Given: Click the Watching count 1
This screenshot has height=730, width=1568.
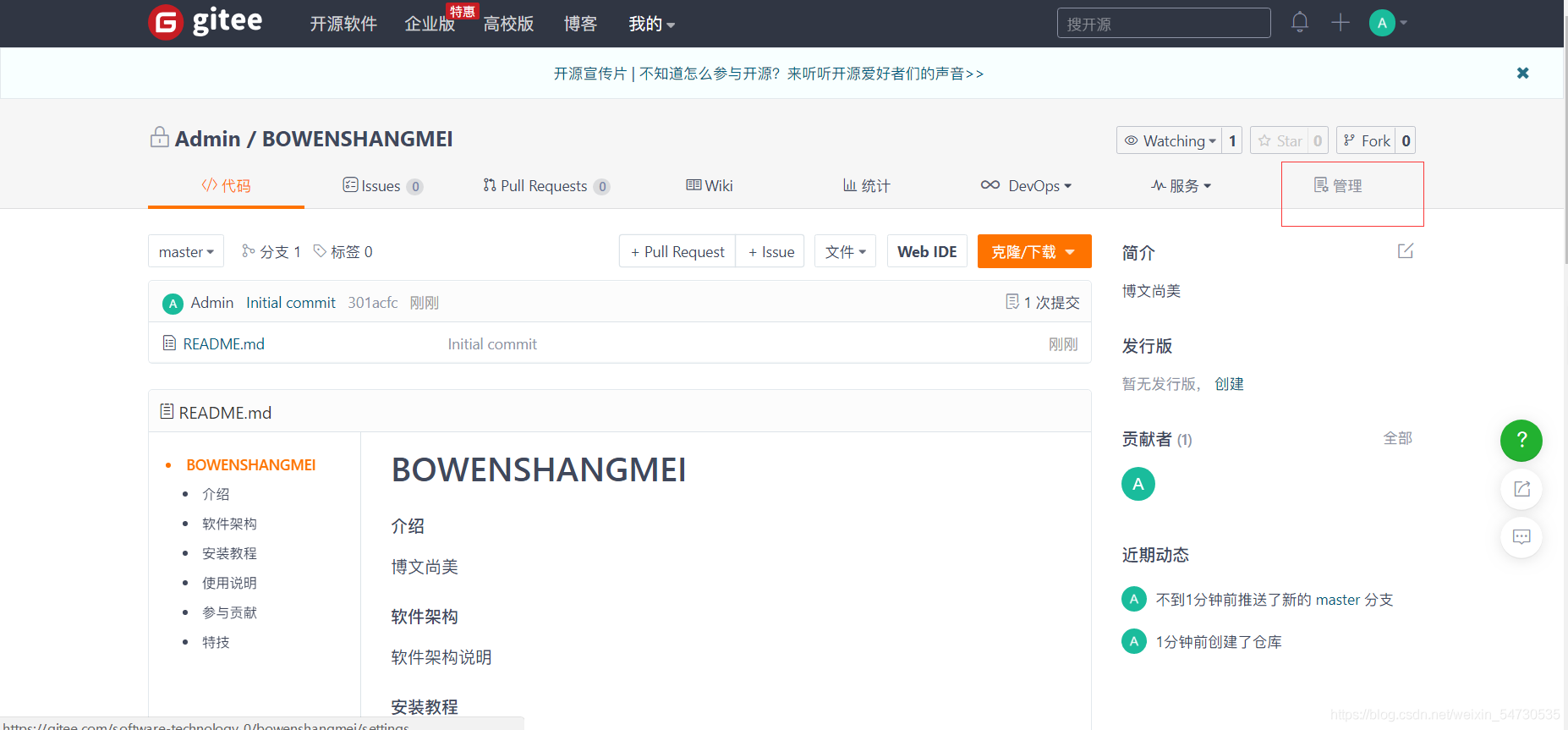Looking at the screenshot, I should pyautogui.click(x=1232, y=140).
